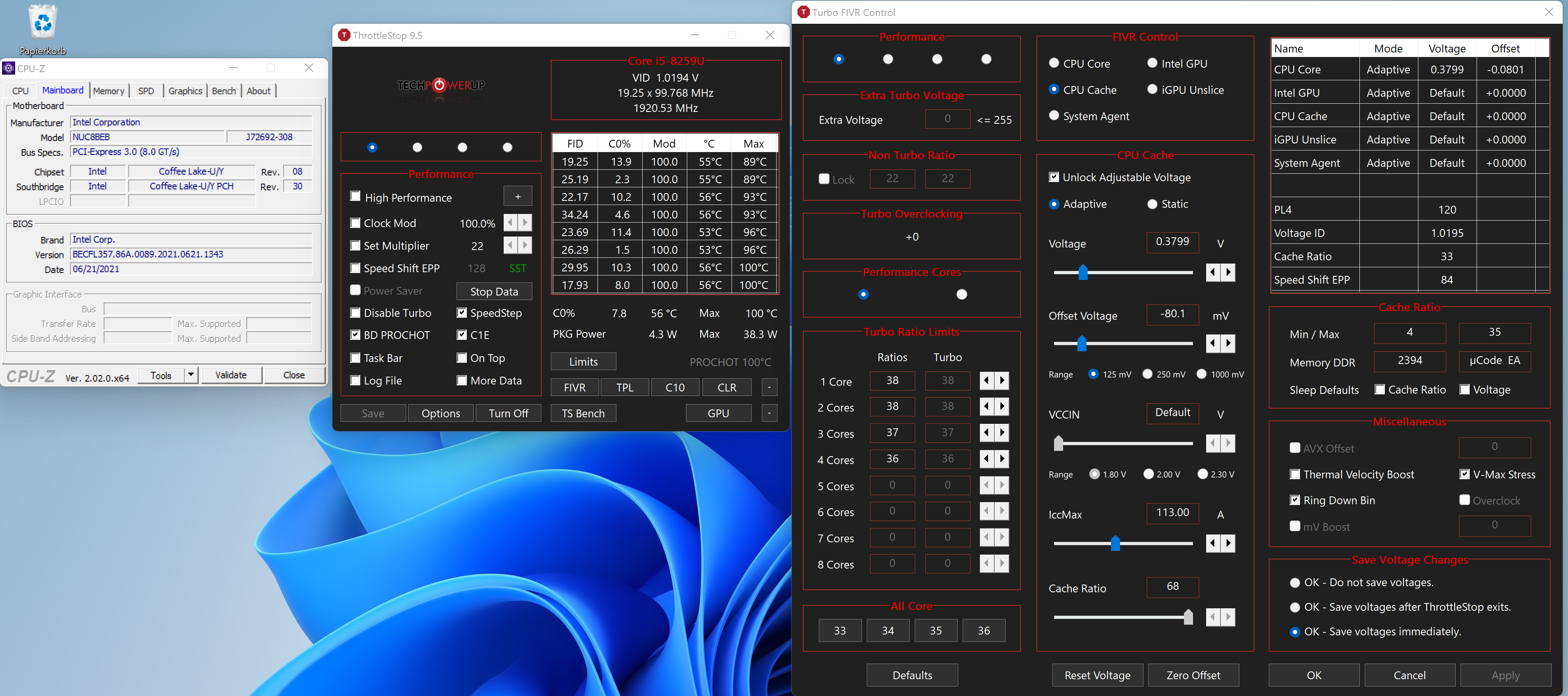Click the Offset Voltage slider handle

point(1082,343)
